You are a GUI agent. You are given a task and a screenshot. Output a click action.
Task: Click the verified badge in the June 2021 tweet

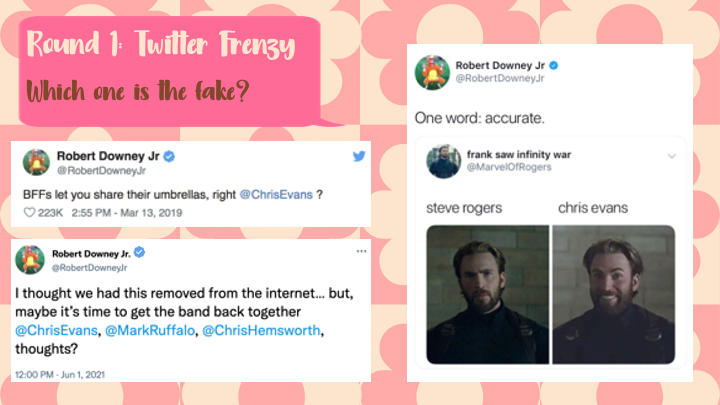pyautogui.click(x=140, y=253)
